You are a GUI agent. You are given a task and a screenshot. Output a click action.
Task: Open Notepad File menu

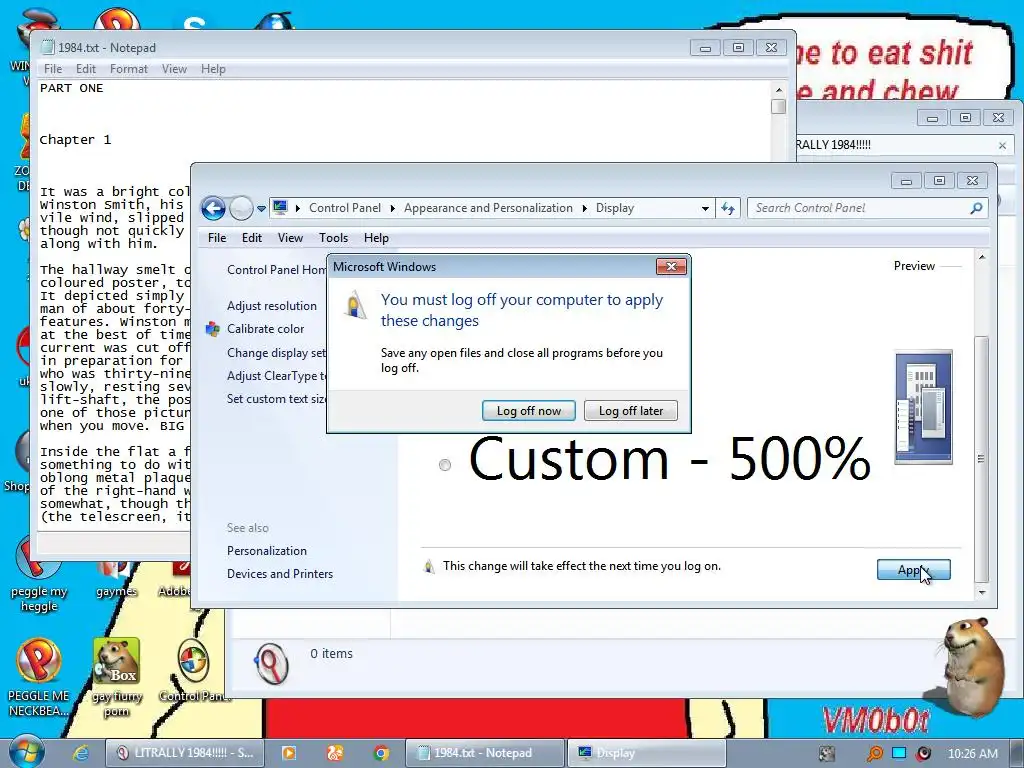point(53,69)
